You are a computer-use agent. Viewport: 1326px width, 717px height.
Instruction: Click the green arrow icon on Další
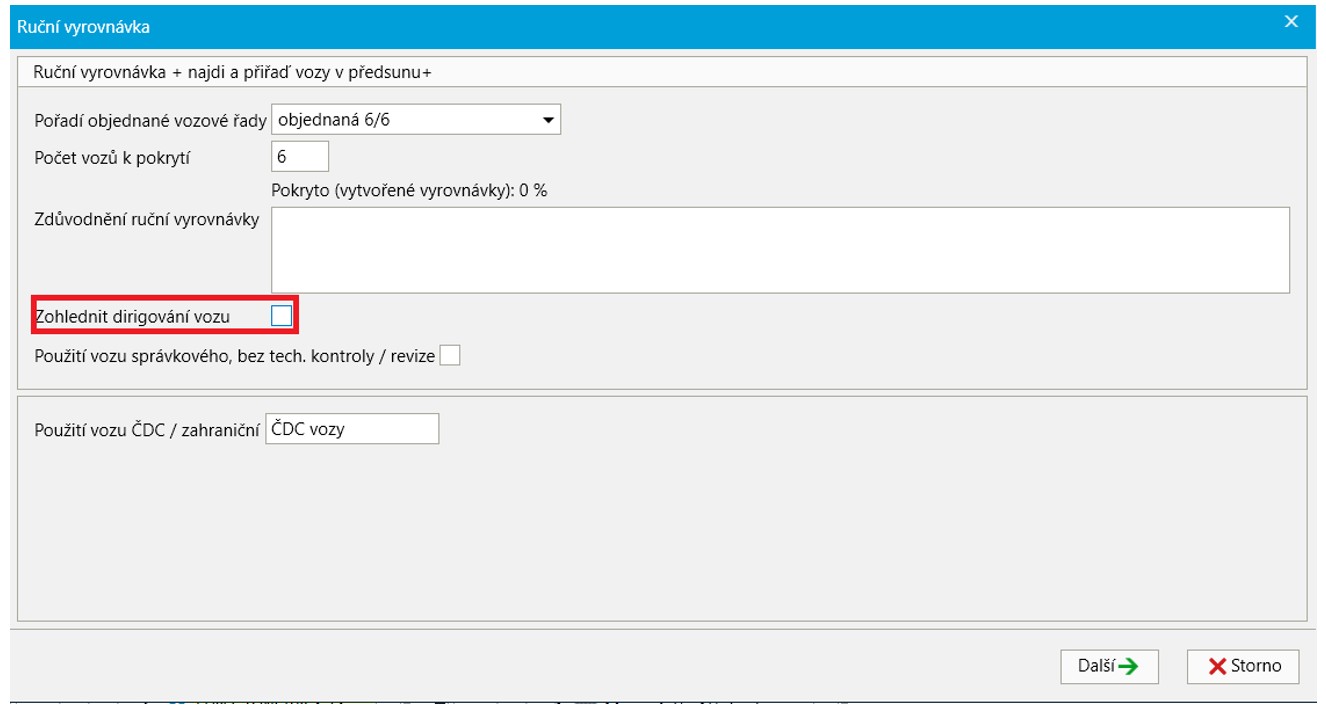pyautogui.click(x=1129, y=667)
